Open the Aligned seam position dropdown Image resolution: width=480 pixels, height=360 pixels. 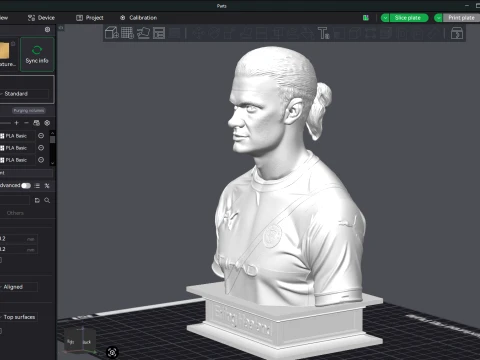[19, 287]
